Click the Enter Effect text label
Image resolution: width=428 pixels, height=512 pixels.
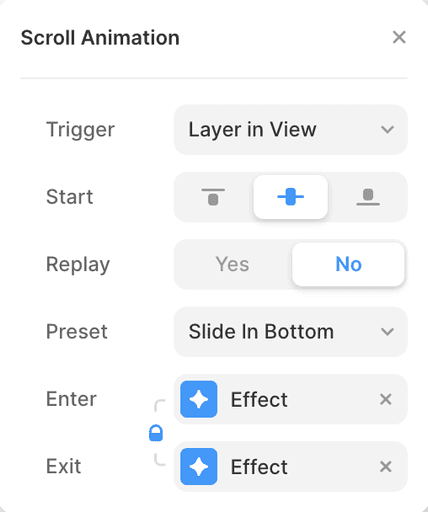(x=259, y=399)
